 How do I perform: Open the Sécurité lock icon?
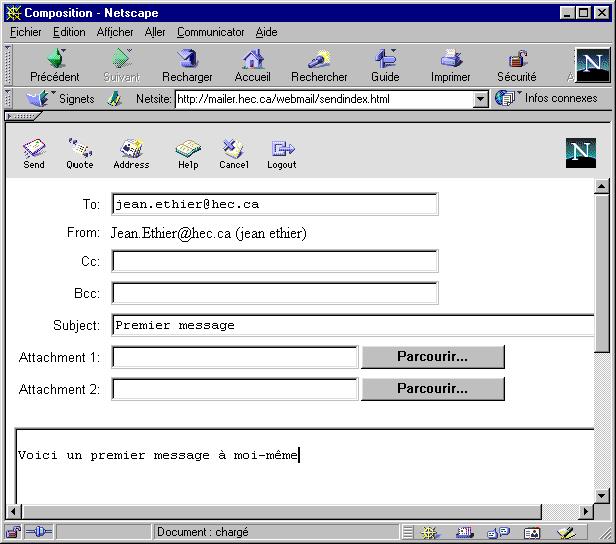coord(517,59)
